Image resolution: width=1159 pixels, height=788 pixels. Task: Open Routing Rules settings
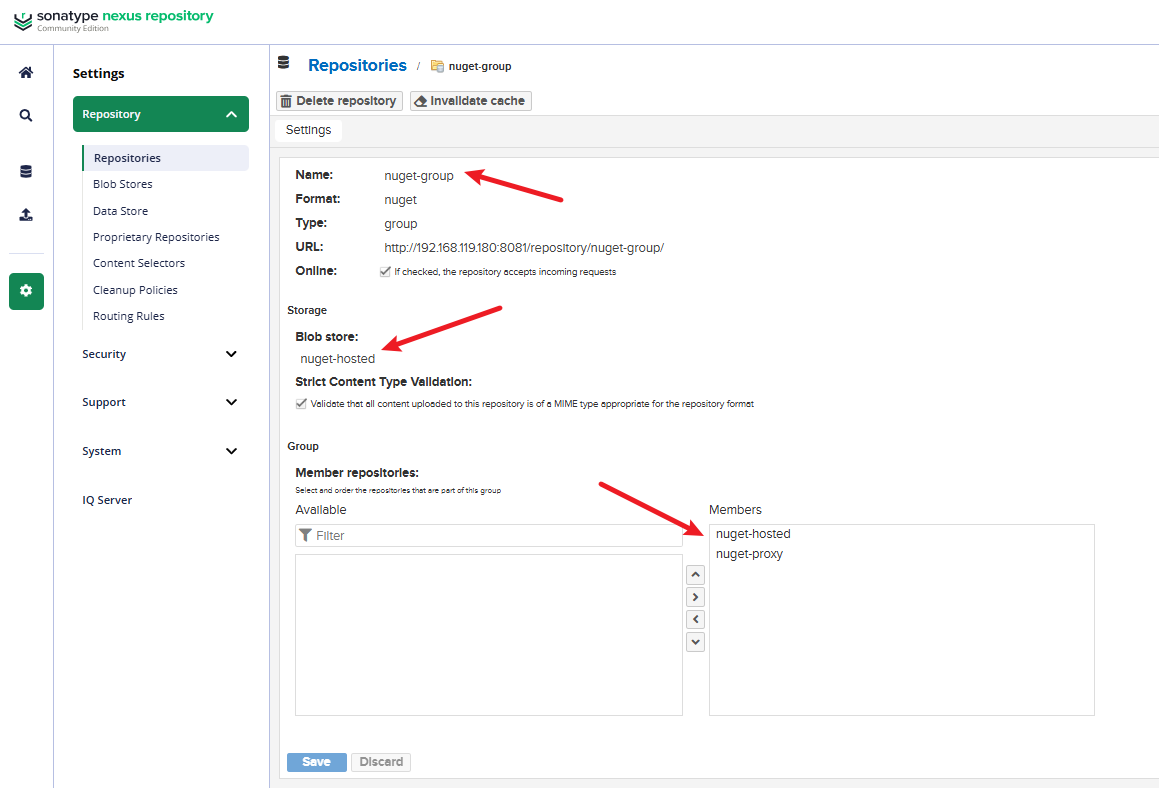(129, 316)
